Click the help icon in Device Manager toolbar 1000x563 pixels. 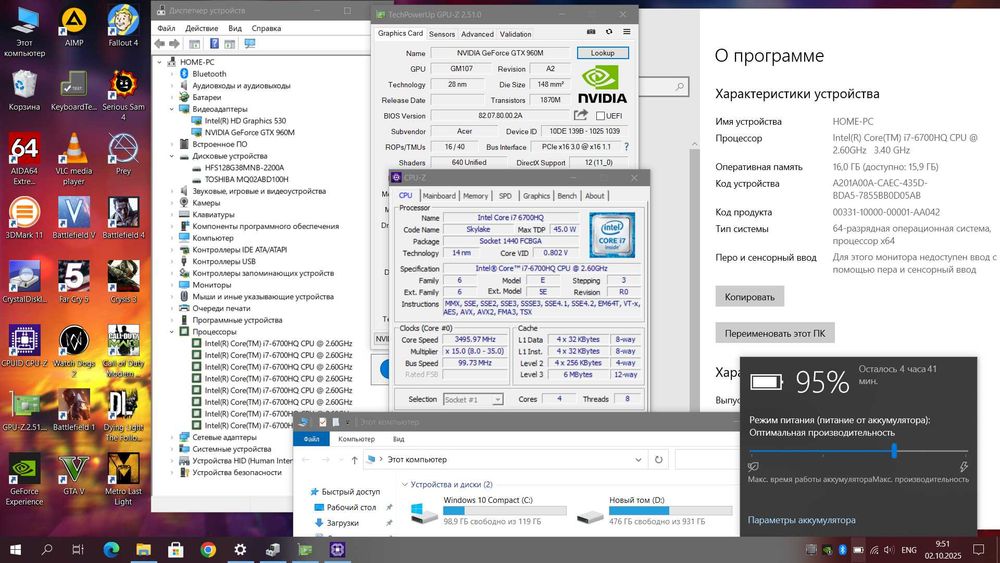pos(214,43)
